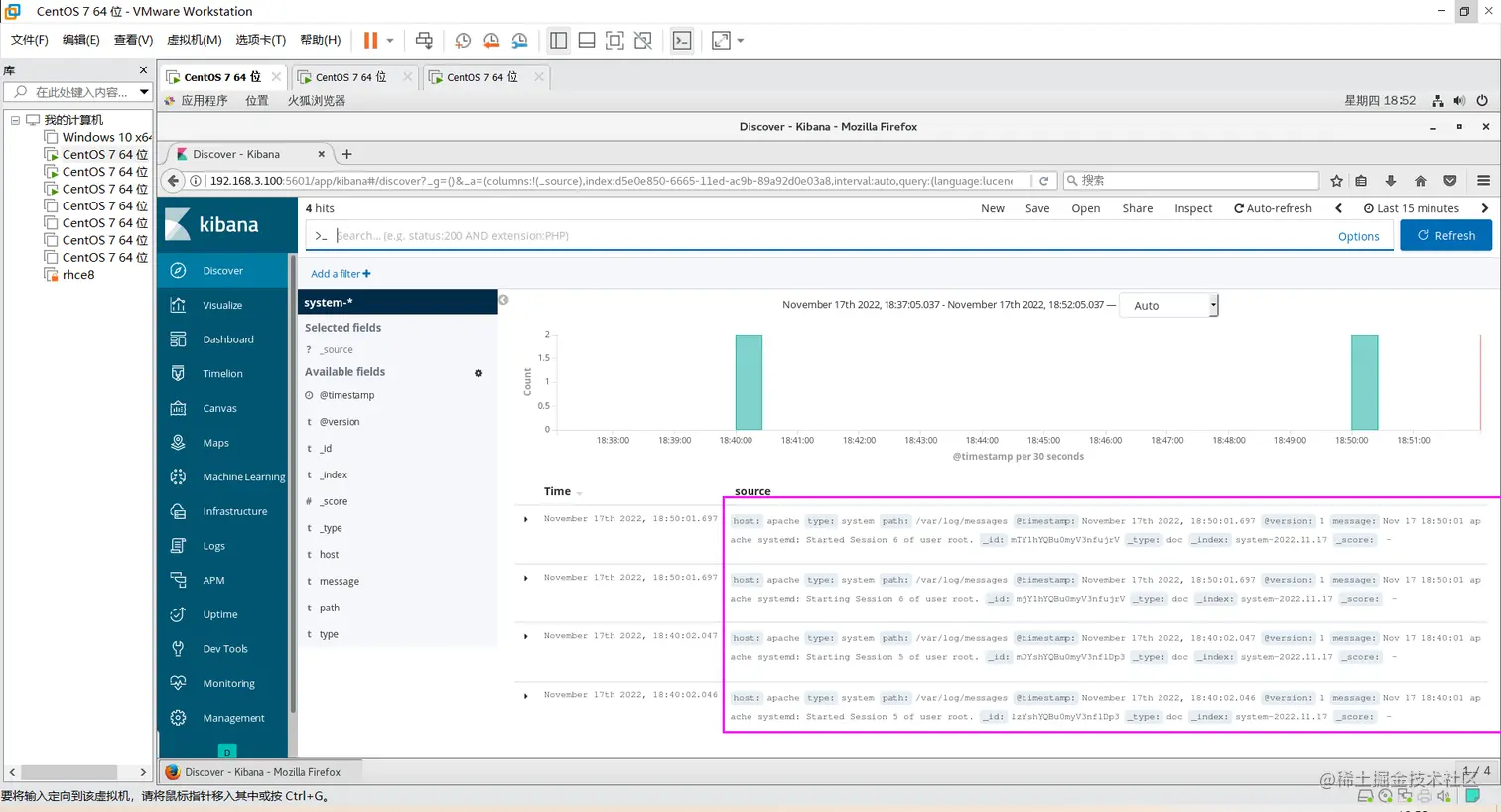Switch to second CentOS 7 64 位 VM tab
The width and height of the screenshot is (1501, 812).
(x=353, y=77)
